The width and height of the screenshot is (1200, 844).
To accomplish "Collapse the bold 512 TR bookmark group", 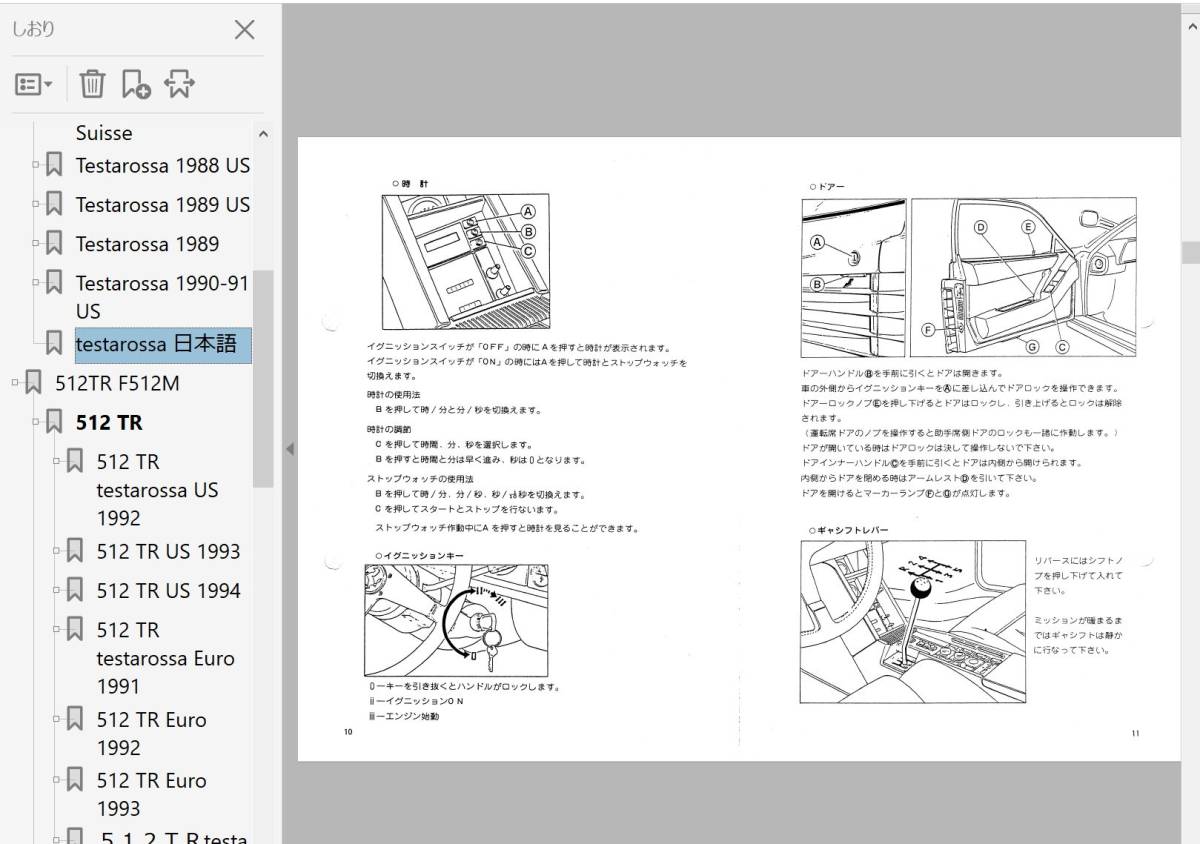I will pos(37,422).
